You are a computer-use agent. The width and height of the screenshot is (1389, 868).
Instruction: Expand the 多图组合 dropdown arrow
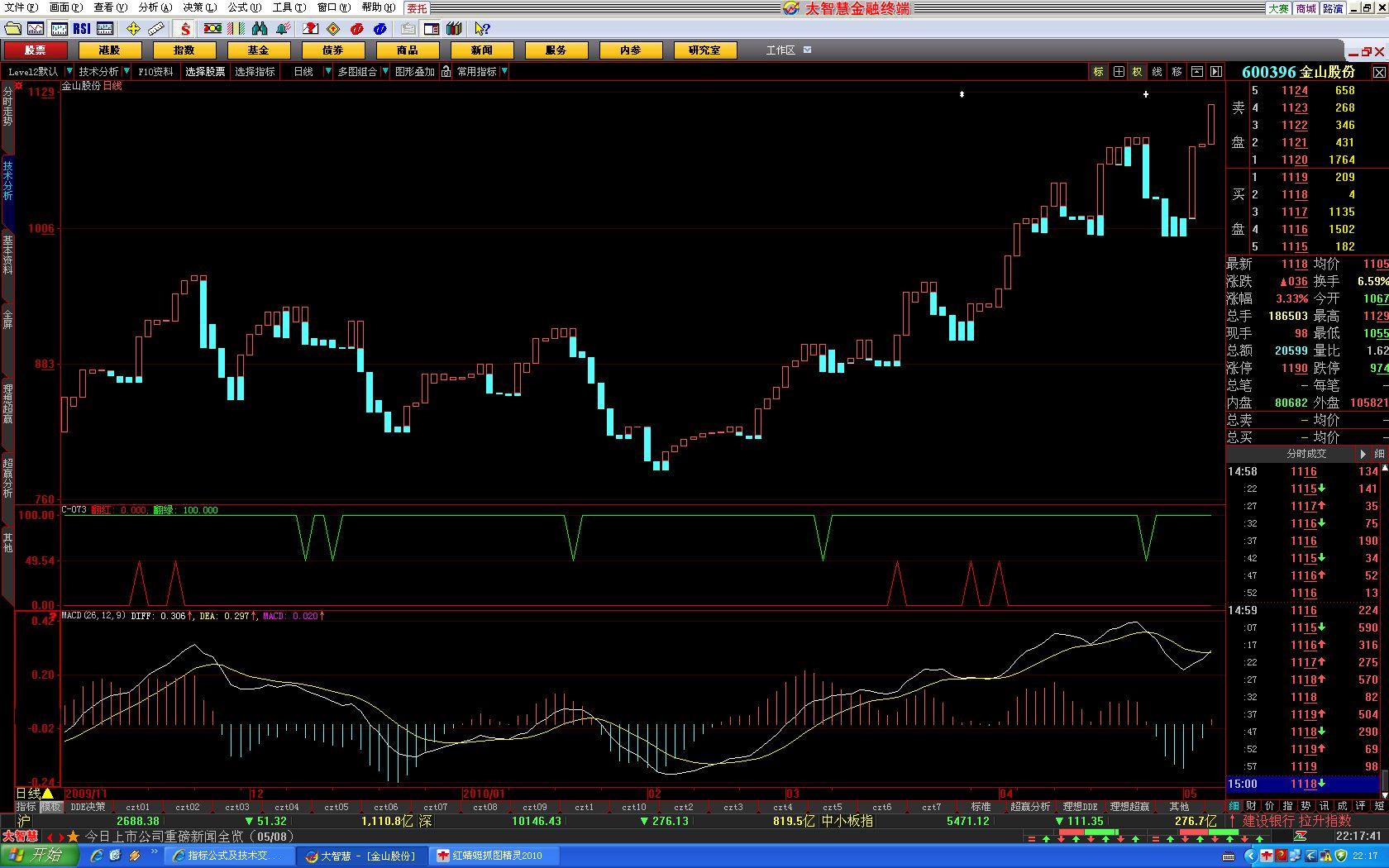tap(384, 72)
